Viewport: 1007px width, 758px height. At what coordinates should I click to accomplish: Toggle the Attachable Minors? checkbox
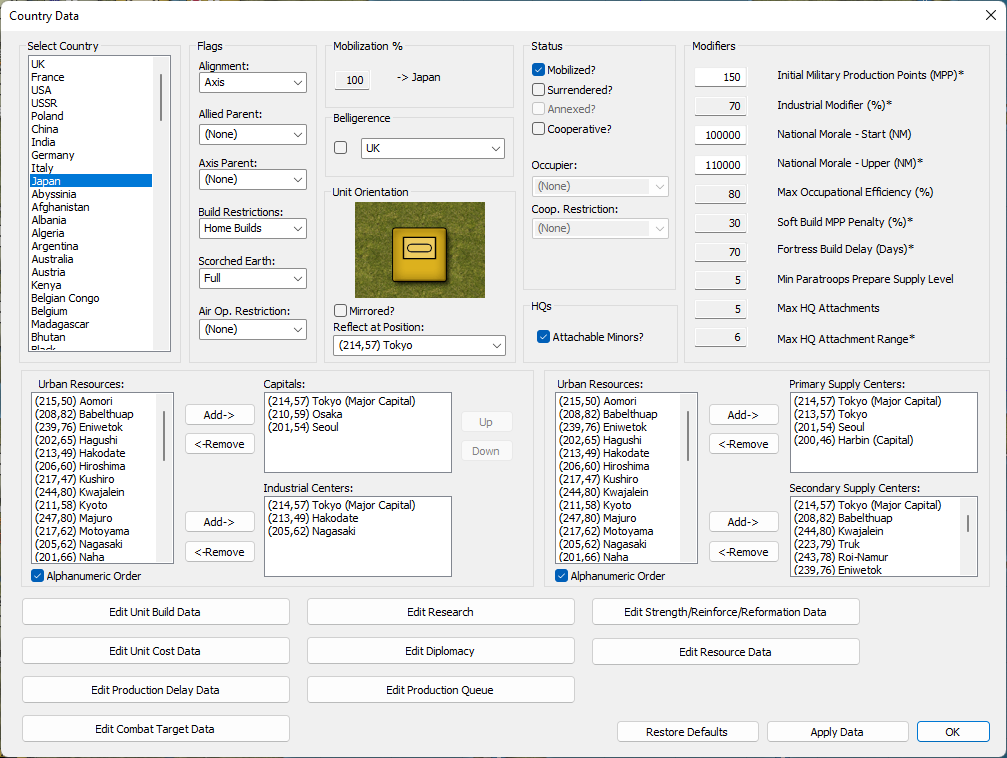[543, 337]
